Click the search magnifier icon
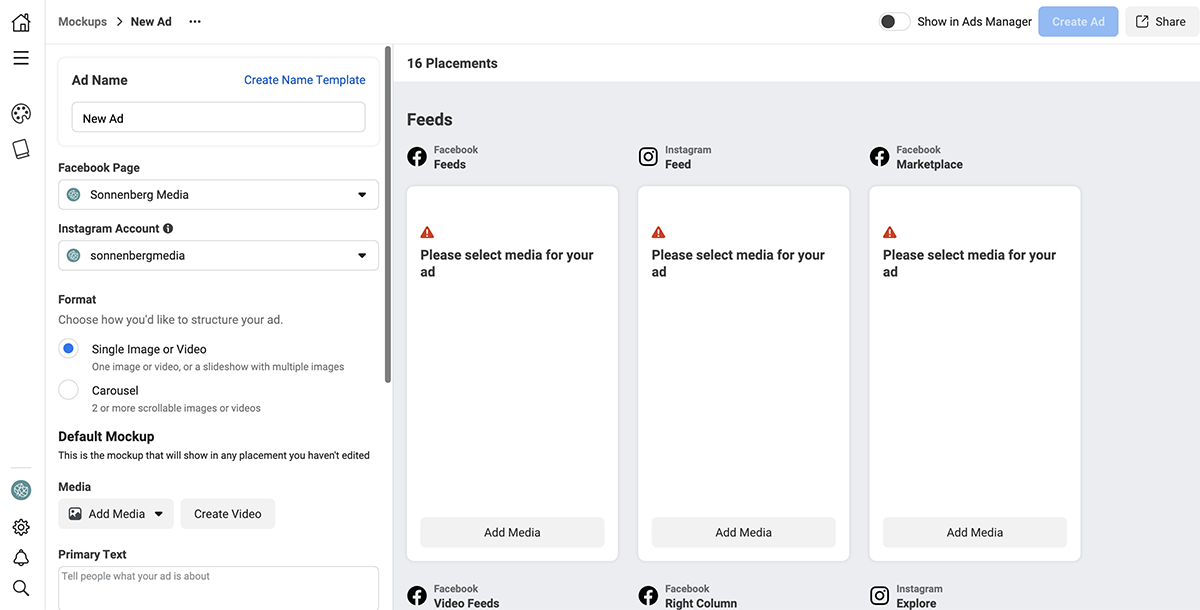The width and height of the screenshot is (1200, 610). click(21, 588)
